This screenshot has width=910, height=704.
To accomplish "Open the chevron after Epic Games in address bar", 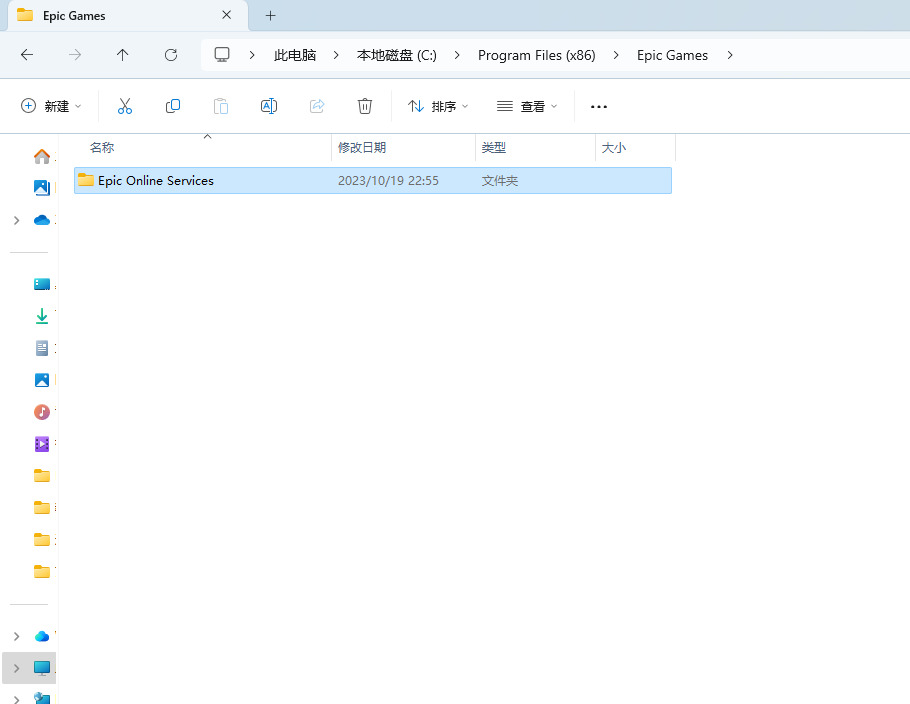I will point(730,55).
